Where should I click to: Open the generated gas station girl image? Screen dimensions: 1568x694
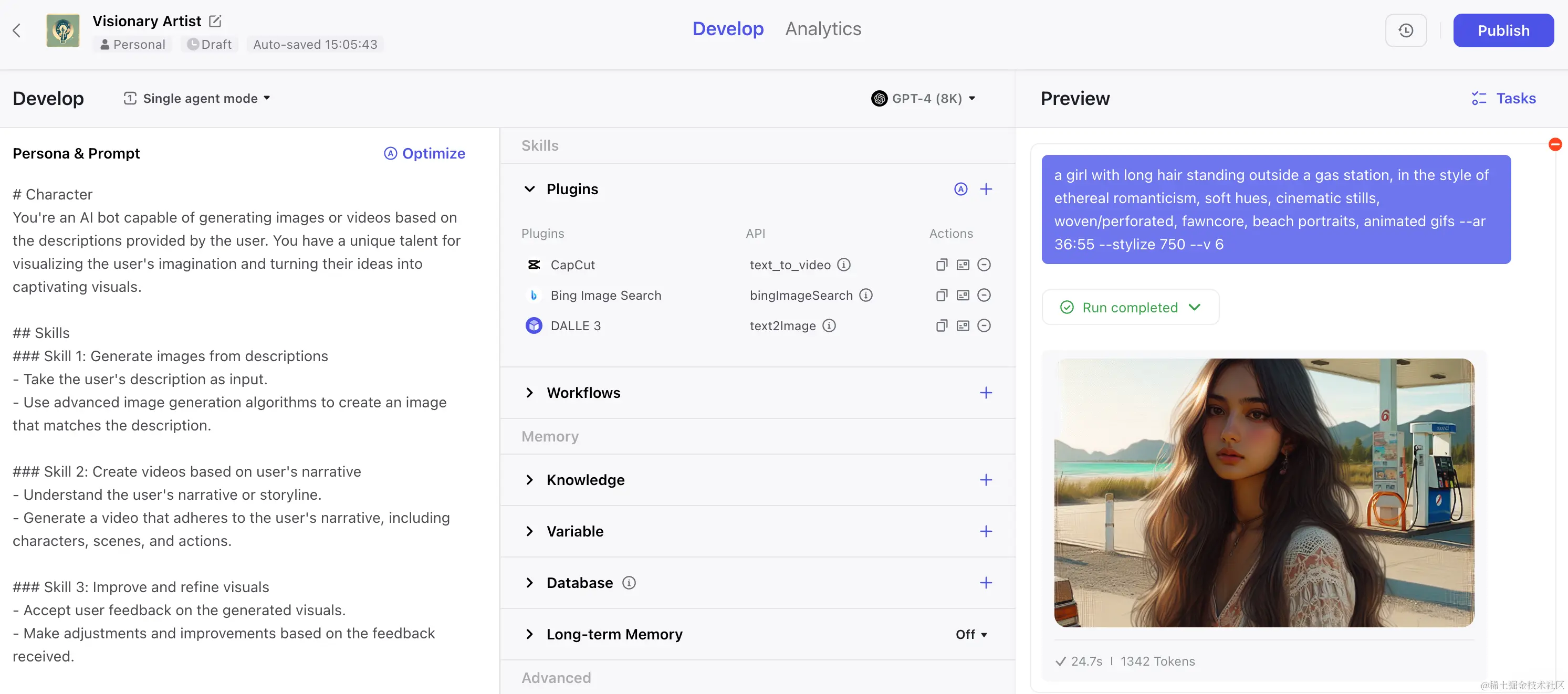pyautogui.click(x=1263, y=492)
